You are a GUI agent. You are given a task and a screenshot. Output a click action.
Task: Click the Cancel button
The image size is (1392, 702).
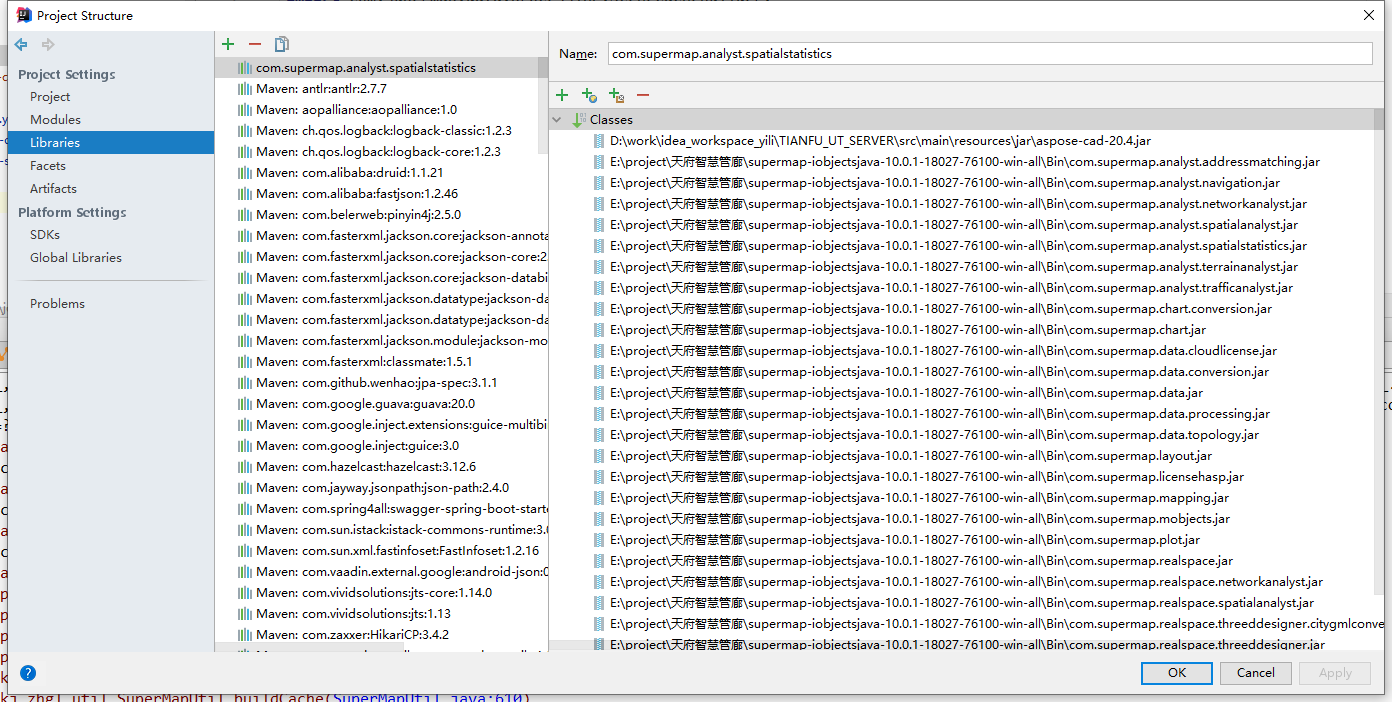(x=1256, y=673)
